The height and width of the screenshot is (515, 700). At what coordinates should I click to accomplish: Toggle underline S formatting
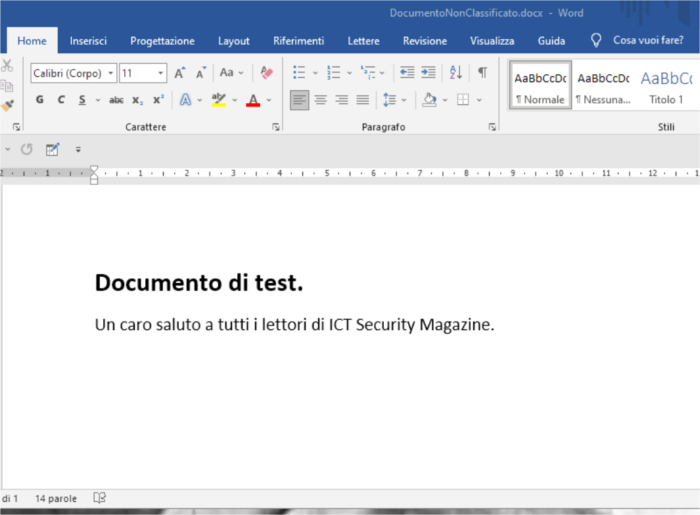pyautogui.click(x=82, y=100)
